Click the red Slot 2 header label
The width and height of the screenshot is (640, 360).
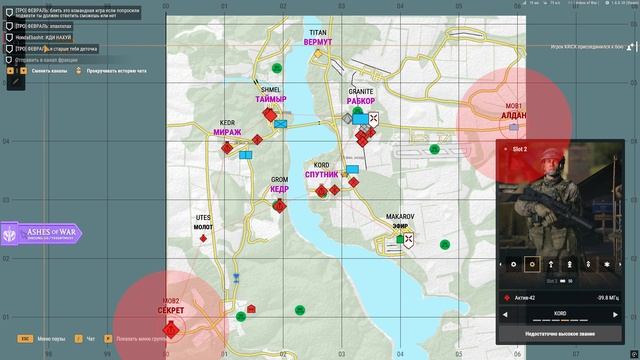pos(520,149)
